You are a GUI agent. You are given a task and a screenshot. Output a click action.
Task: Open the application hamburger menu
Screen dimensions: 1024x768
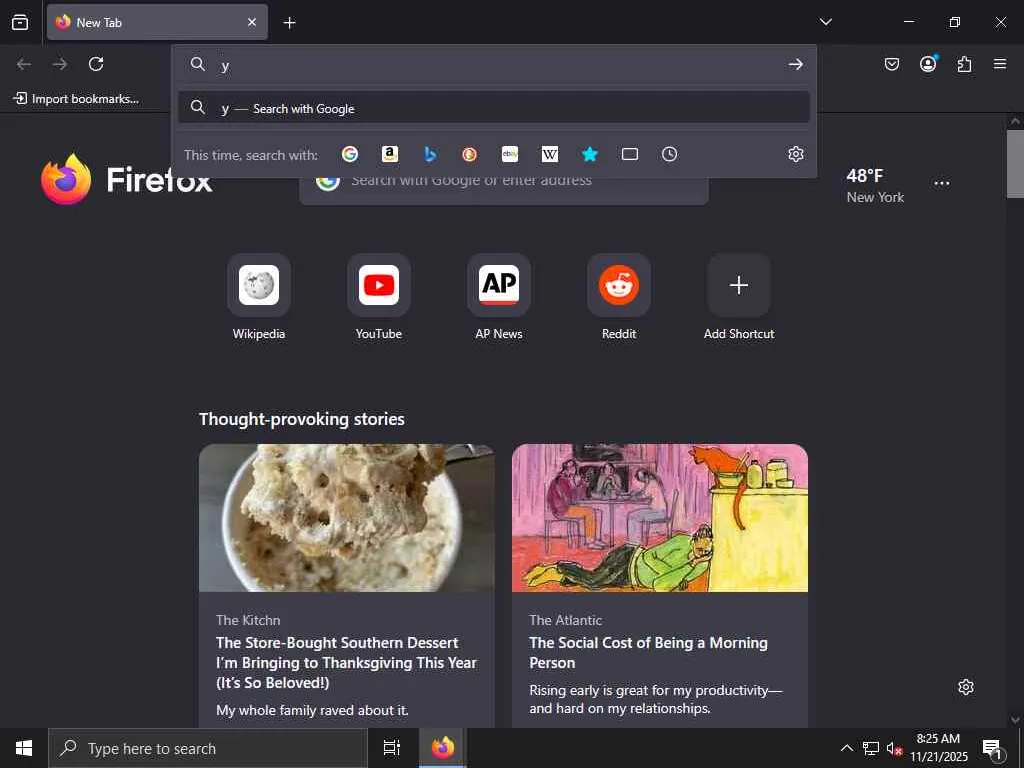pos(1000,64)
